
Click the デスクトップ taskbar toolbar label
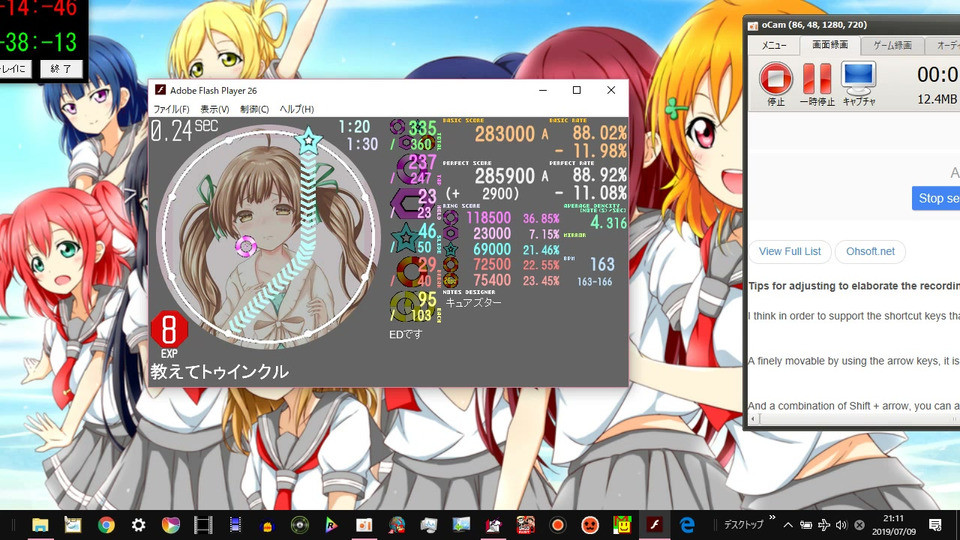[743, 525]
